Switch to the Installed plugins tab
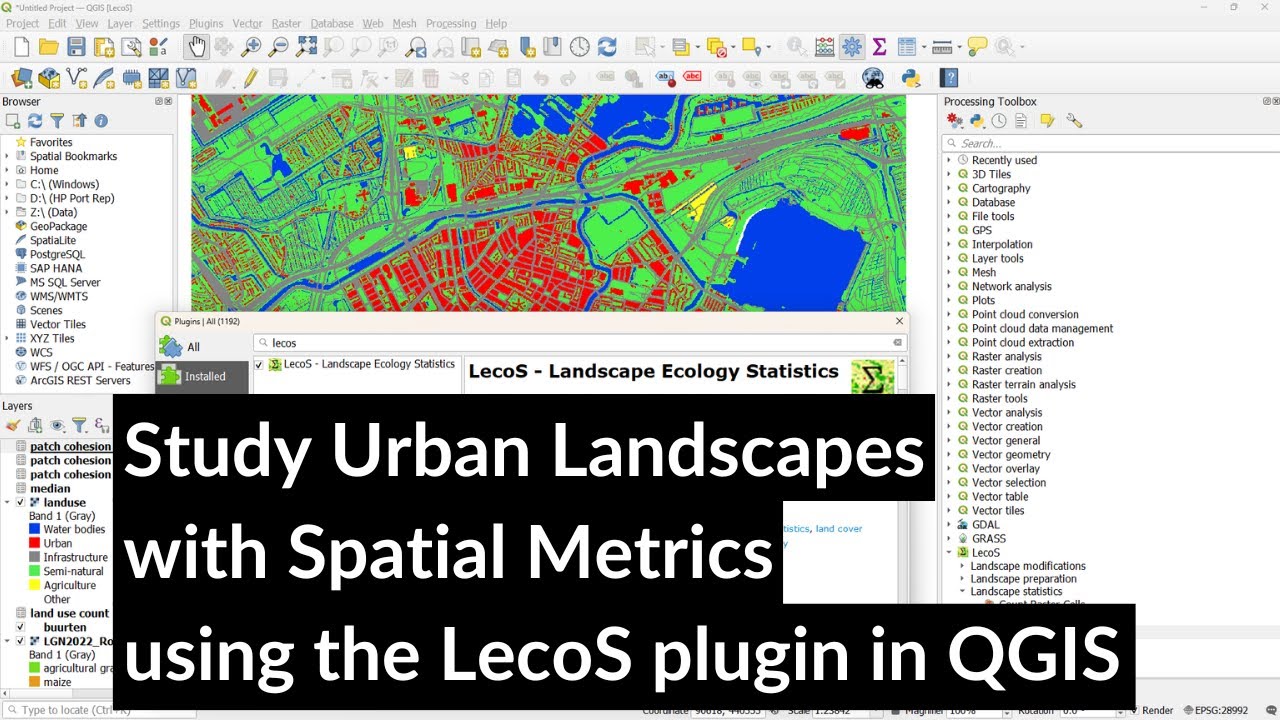1280x720 pixels. (202, 377)
